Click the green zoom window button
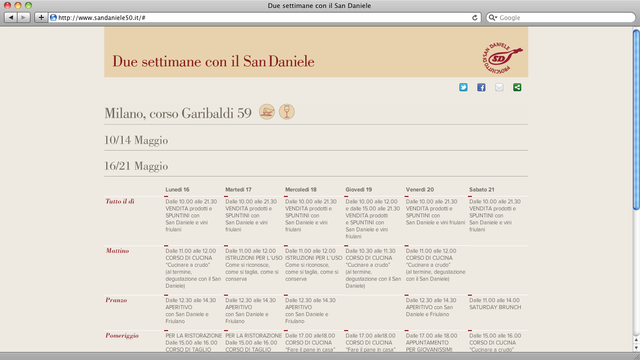This screenshot has height=360, width=640. click(x=28, y=5)
